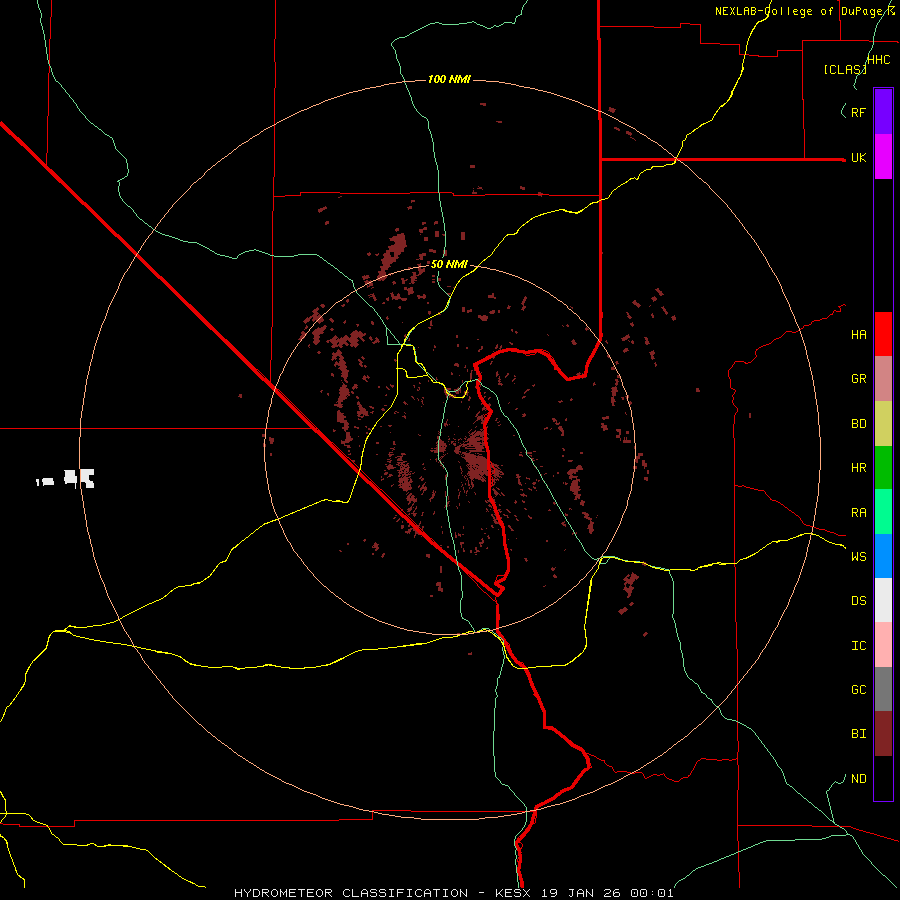This screenshot has width=900, height=900.
Task: Click the magenta UK color swatch
Action: 883,157
